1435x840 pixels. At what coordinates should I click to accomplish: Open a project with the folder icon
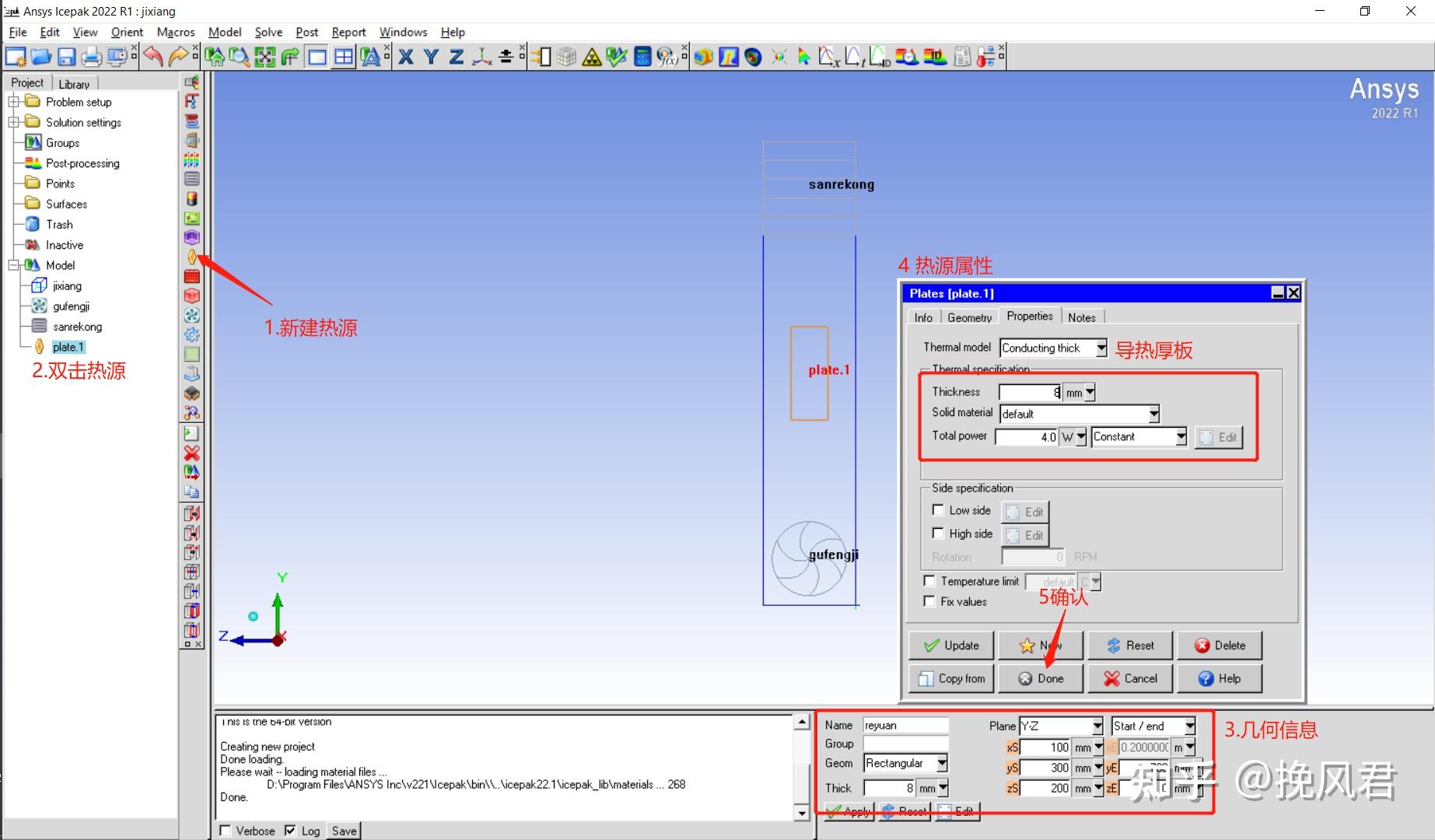[x=41, y=57]
